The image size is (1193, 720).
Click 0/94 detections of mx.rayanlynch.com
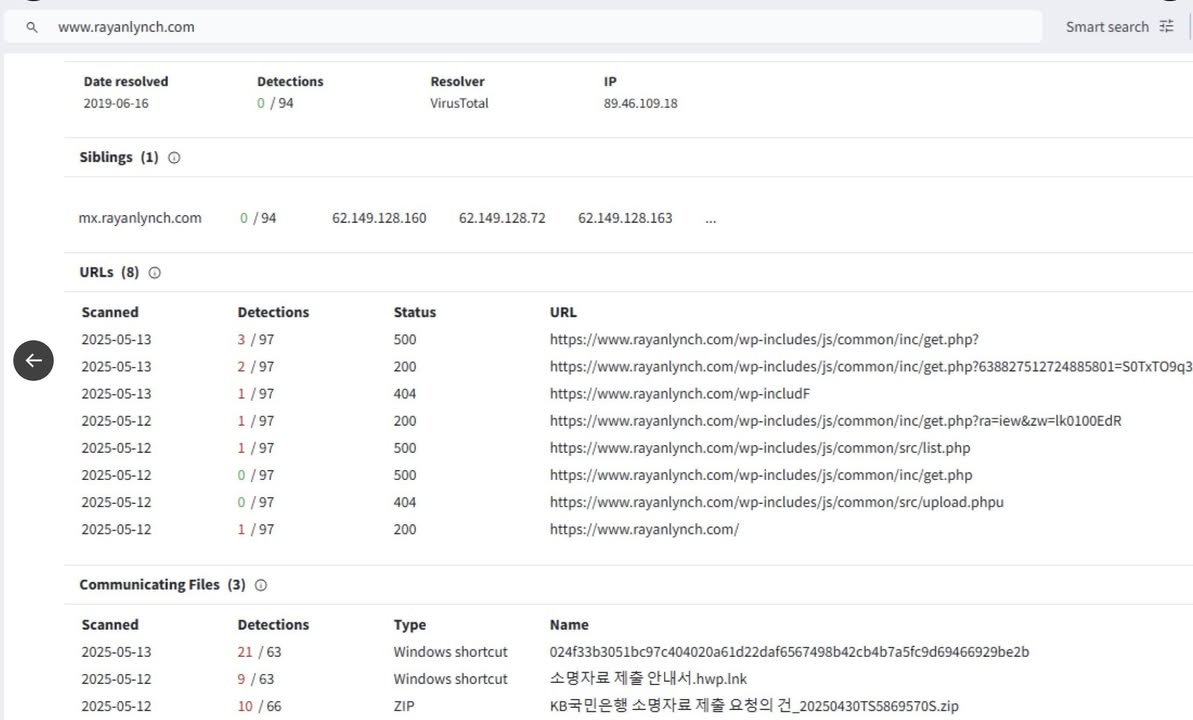(x=258, y=217)
